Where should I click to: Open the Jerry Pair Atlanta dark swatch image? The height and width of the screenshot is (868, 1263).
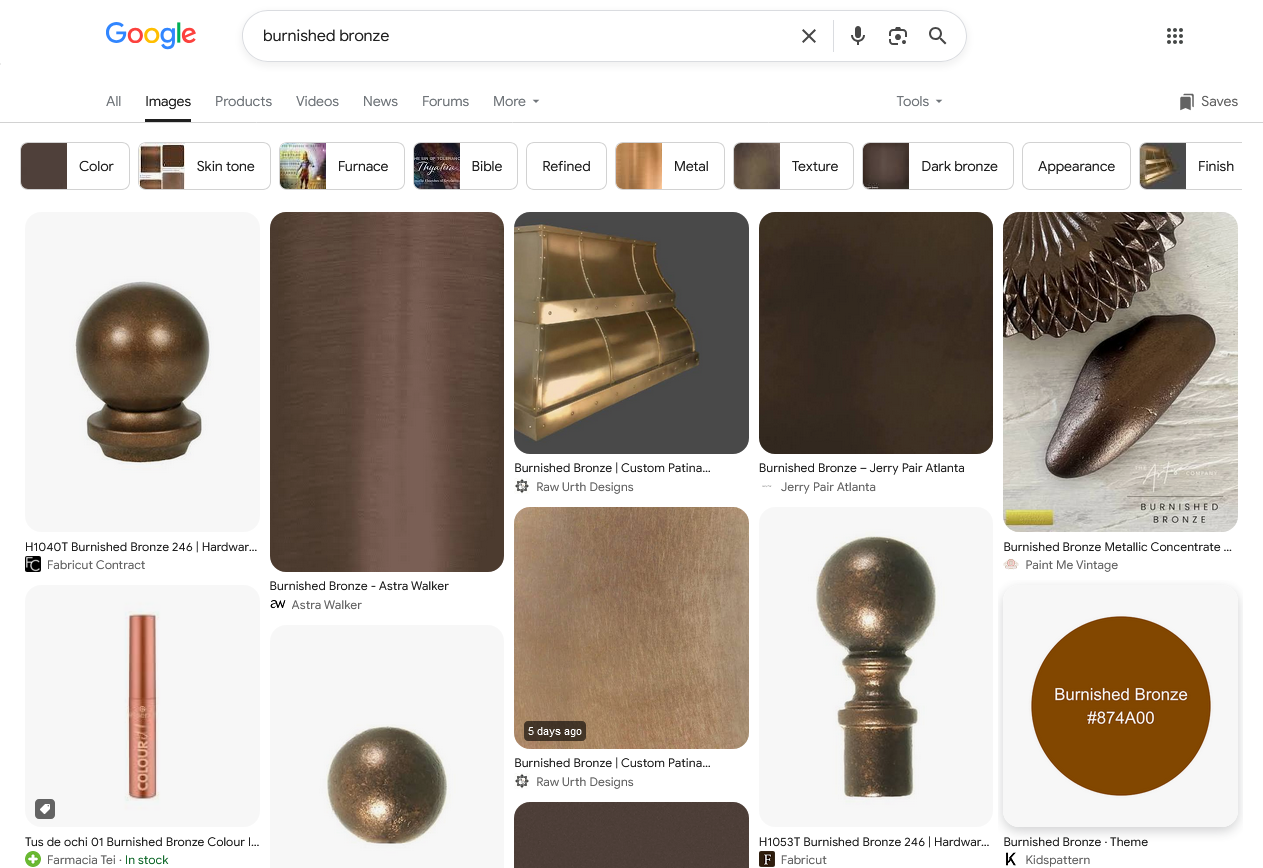(876, 333)
